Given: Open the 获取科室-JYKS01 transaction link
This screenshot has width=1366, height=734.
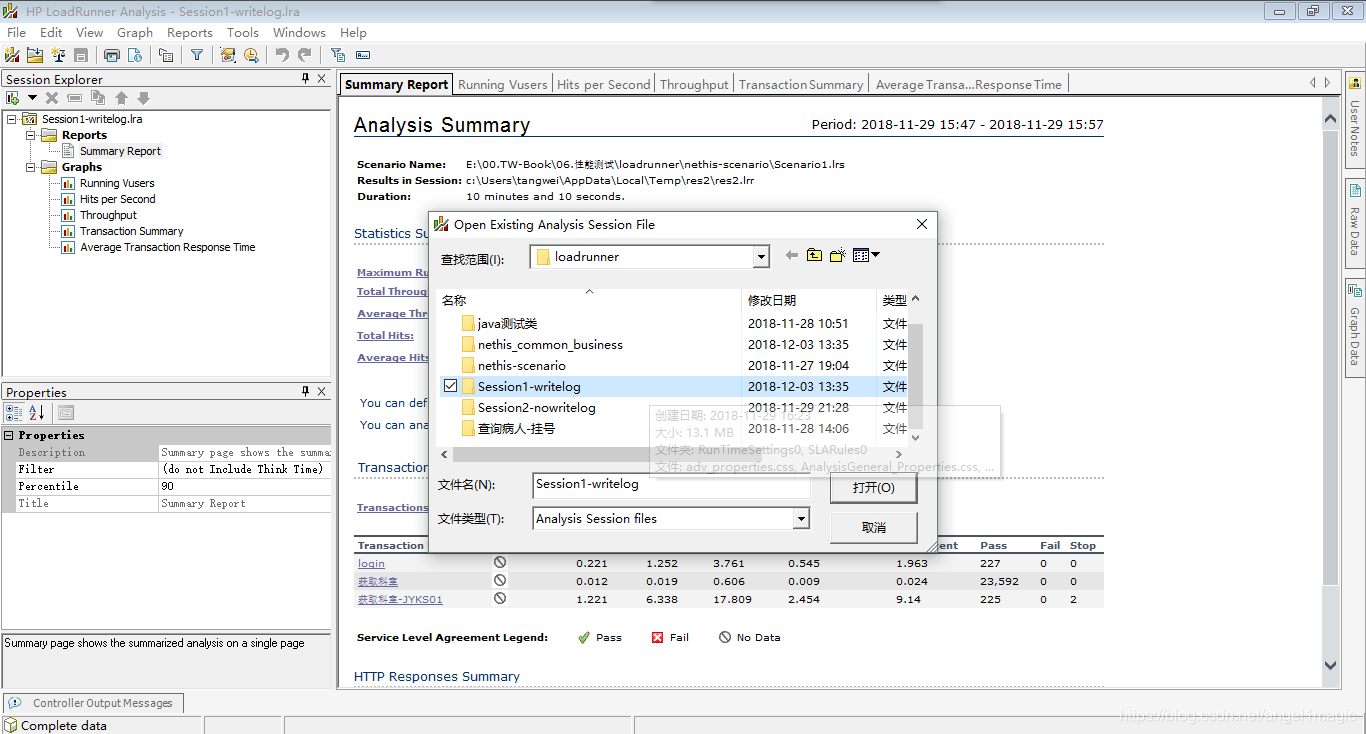Looking at the screenshot, I should click(400, 599).
